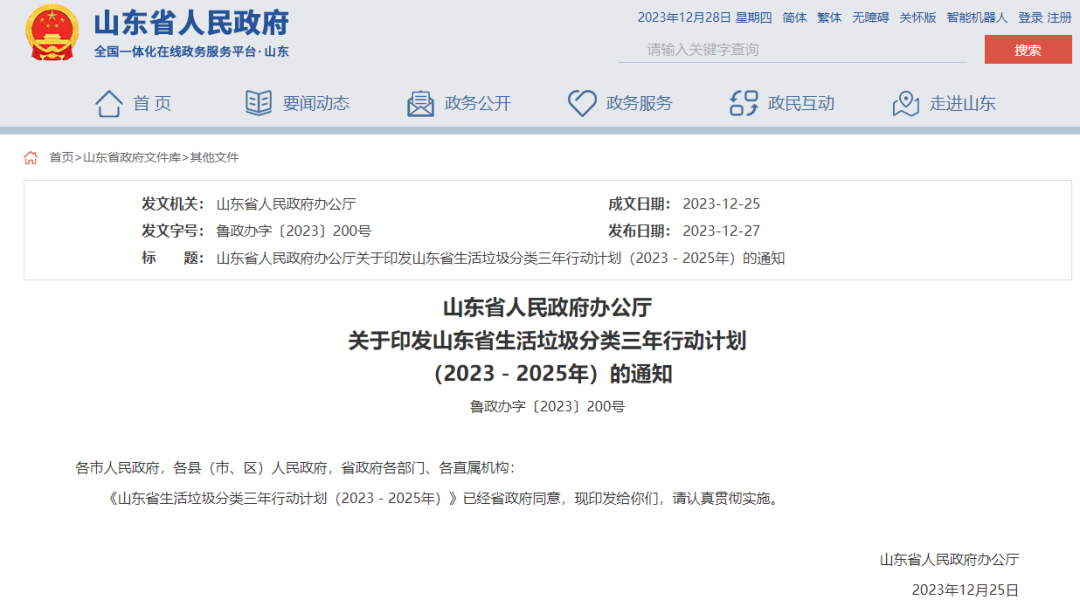Click the heart icon for 政务服务

582,103
